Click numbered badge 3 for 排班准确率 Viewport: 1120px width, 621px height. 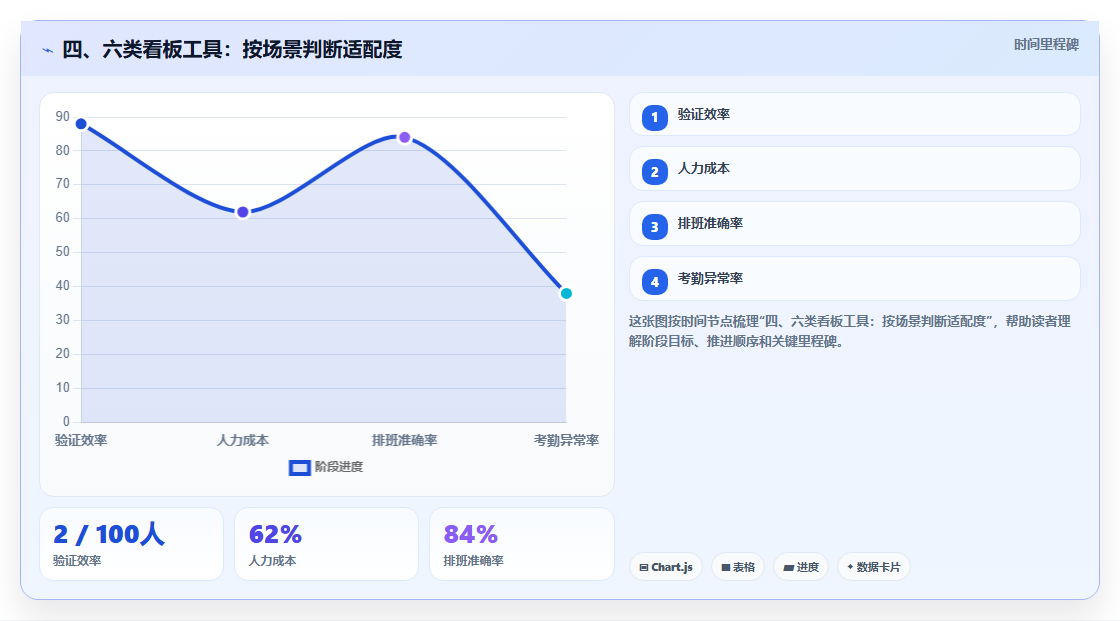pos(654,227)
